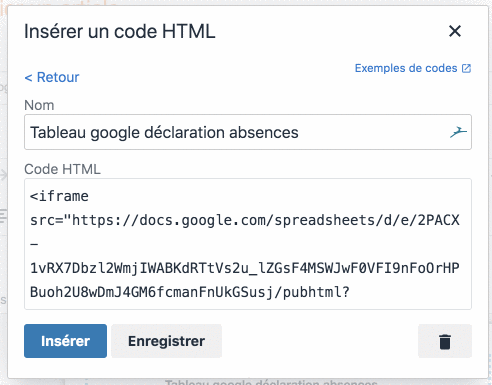Click the external-link icon beside Exemples de codes

click(466, 68)
